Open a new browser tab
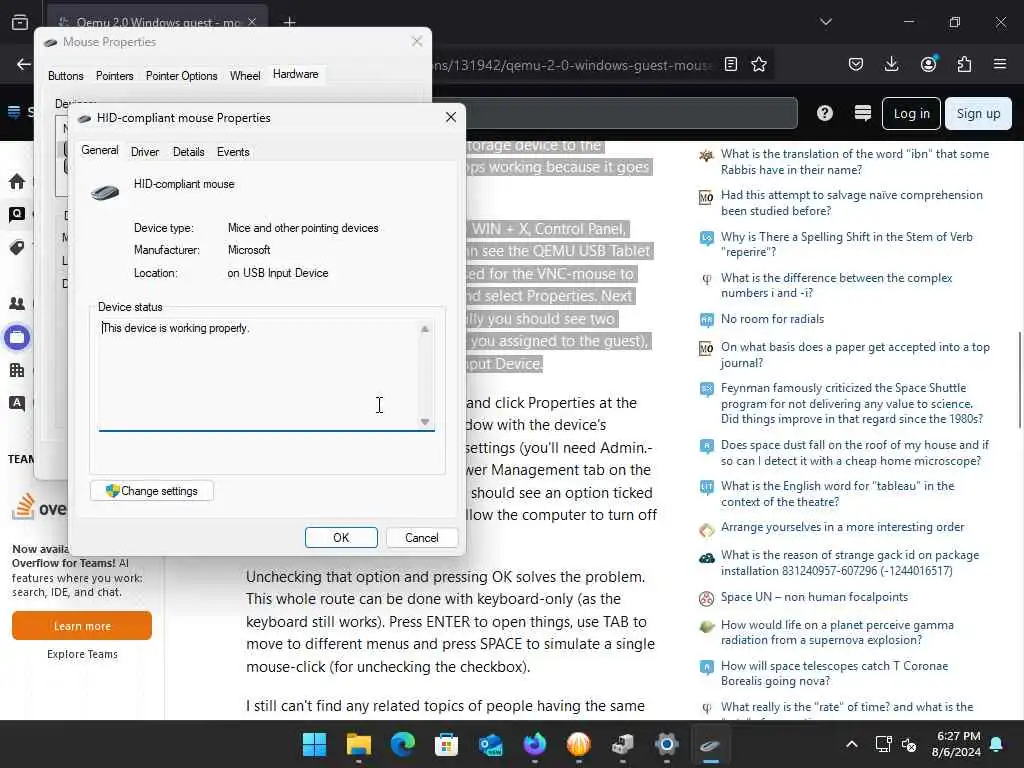Viewport: 1024px width, 768px height. (x=289, y=22)
